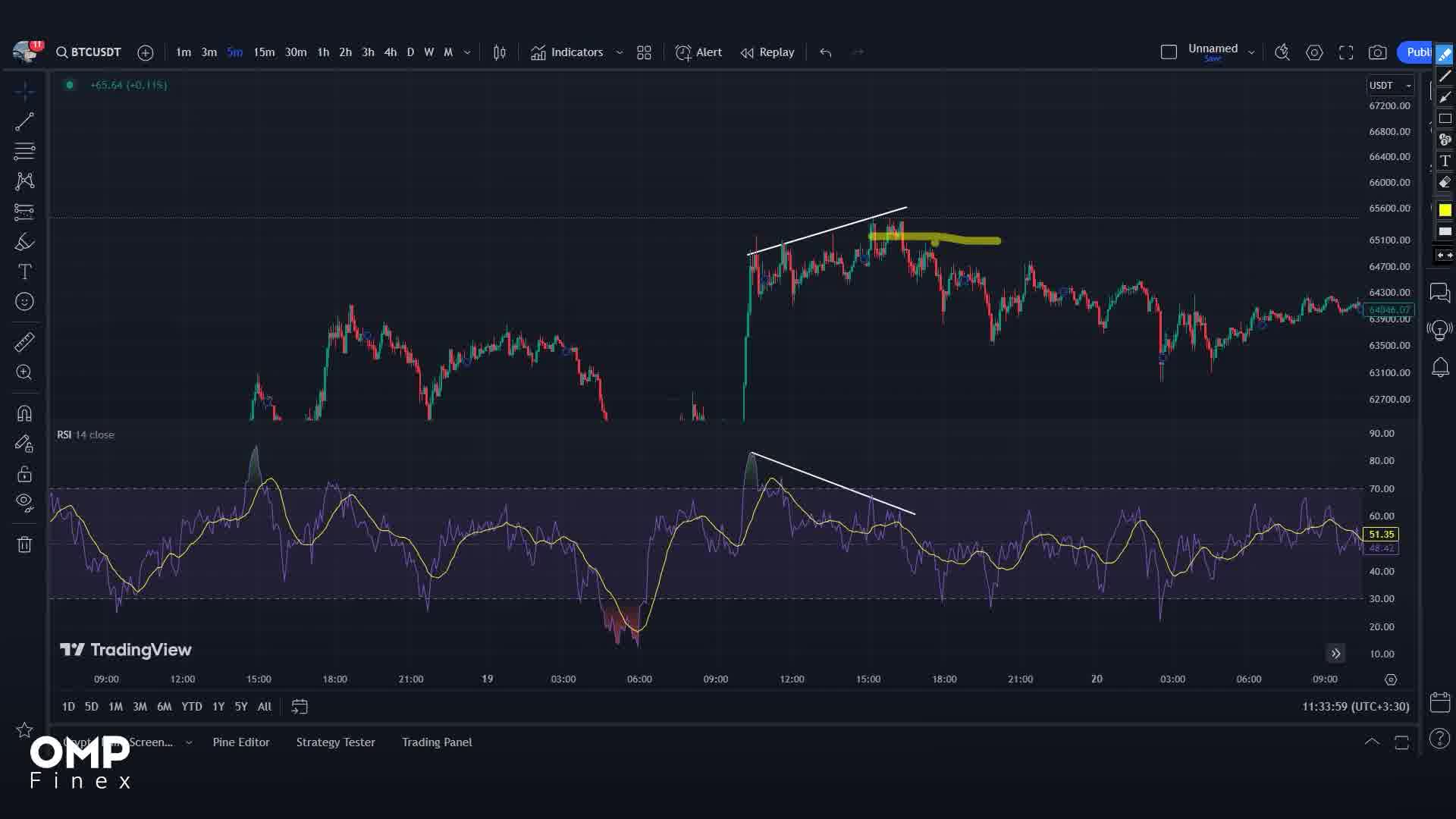Image resolution: width=1456 pixels, height=819 pixels.
Task: Take a chart snapshot with camera icon
Action: click(1377, 52)
